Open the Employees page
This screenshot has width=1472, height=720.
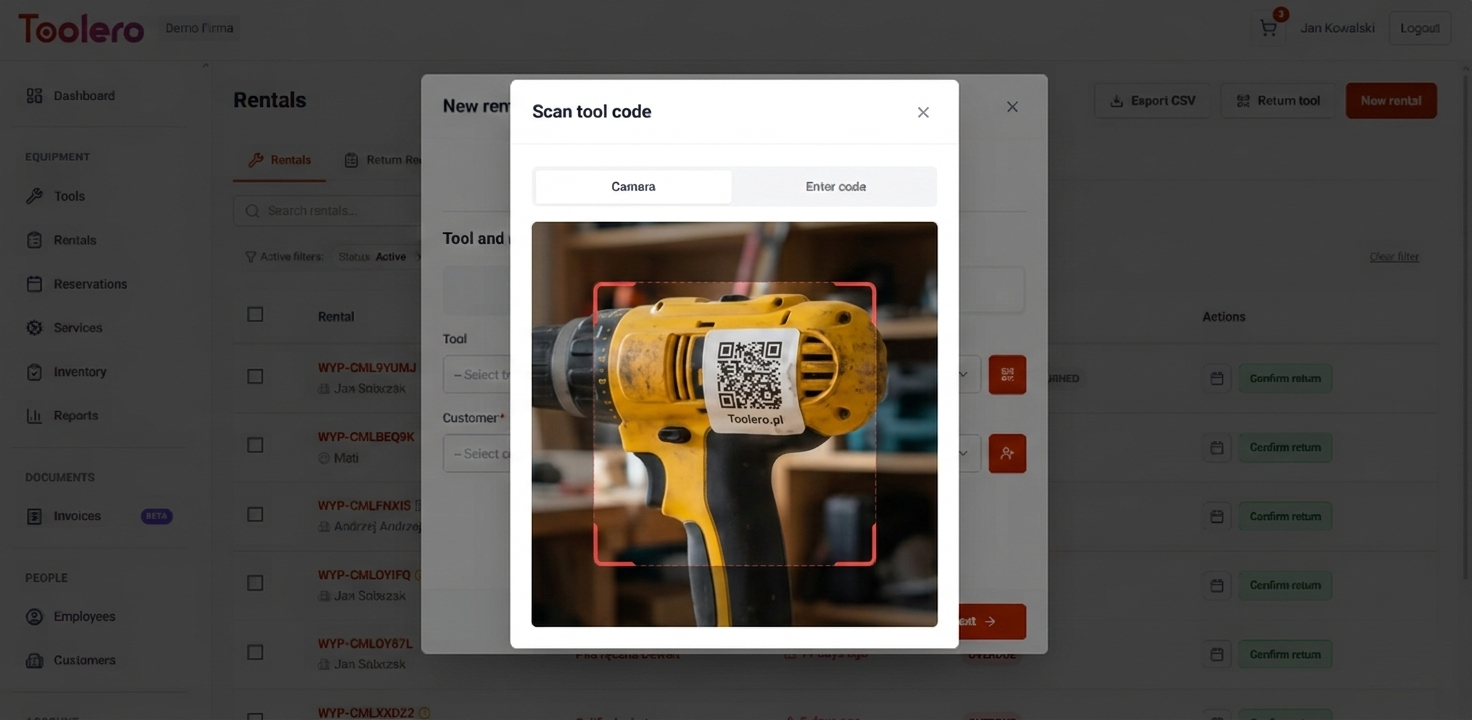point(84,616)
